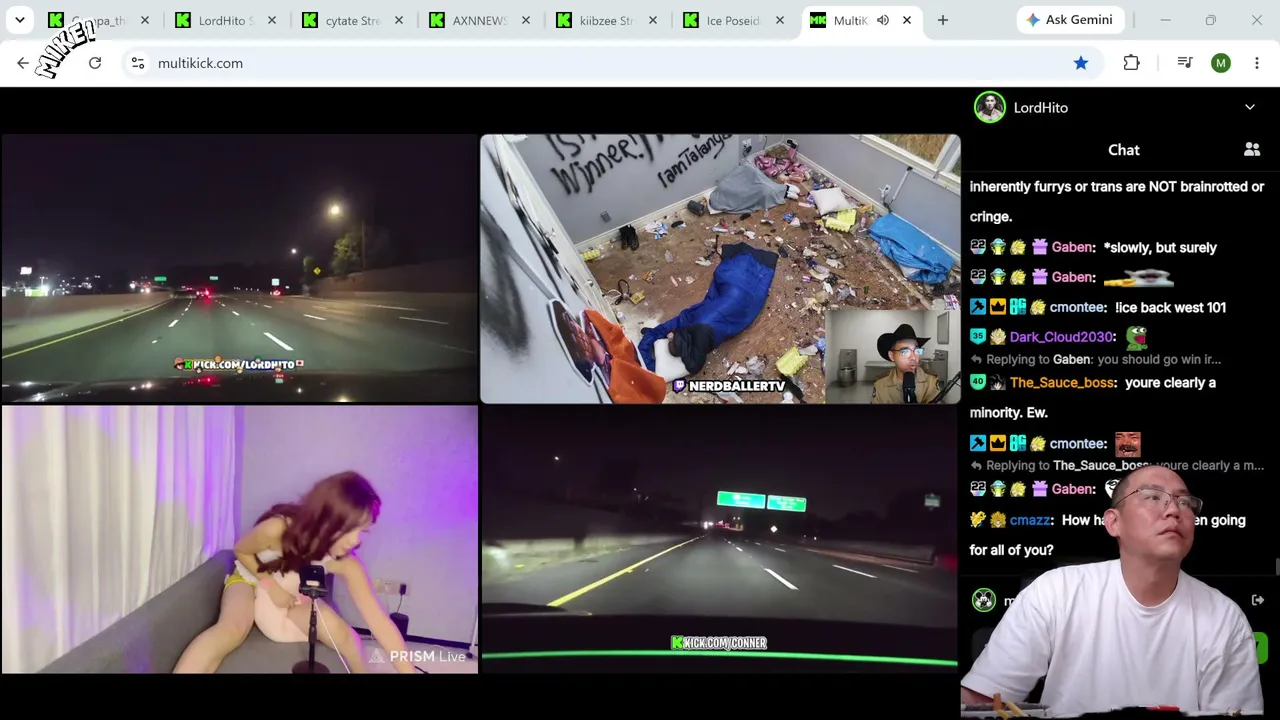Click cmontee on the '!ice back west 101' message
The image size is (1280, 720).
pos(1078,307)
